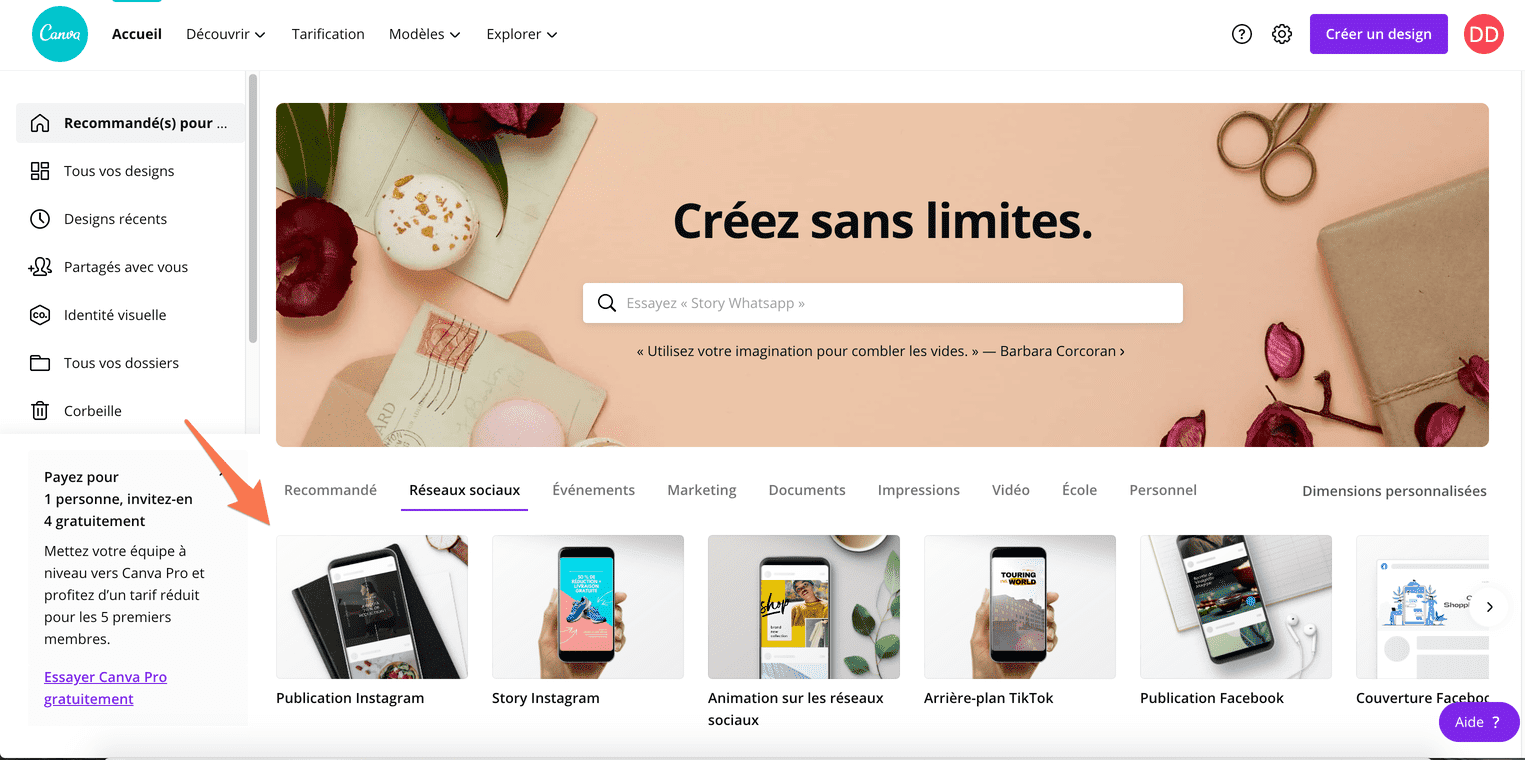Click the Identité visuelle brand icon
The image size is (1525, 760).
(x=40, y=315)
